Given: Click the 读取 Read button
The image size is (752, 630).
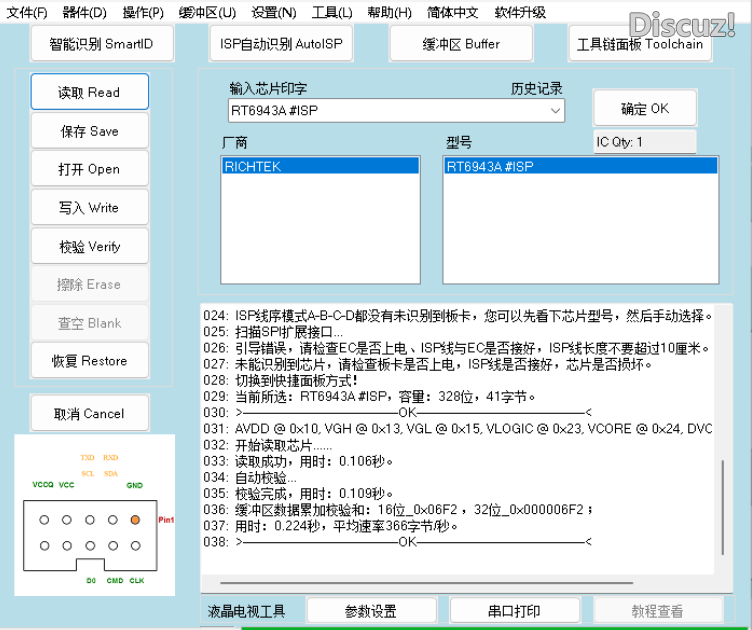Looking at the screenshot, I should coord(89,92).
